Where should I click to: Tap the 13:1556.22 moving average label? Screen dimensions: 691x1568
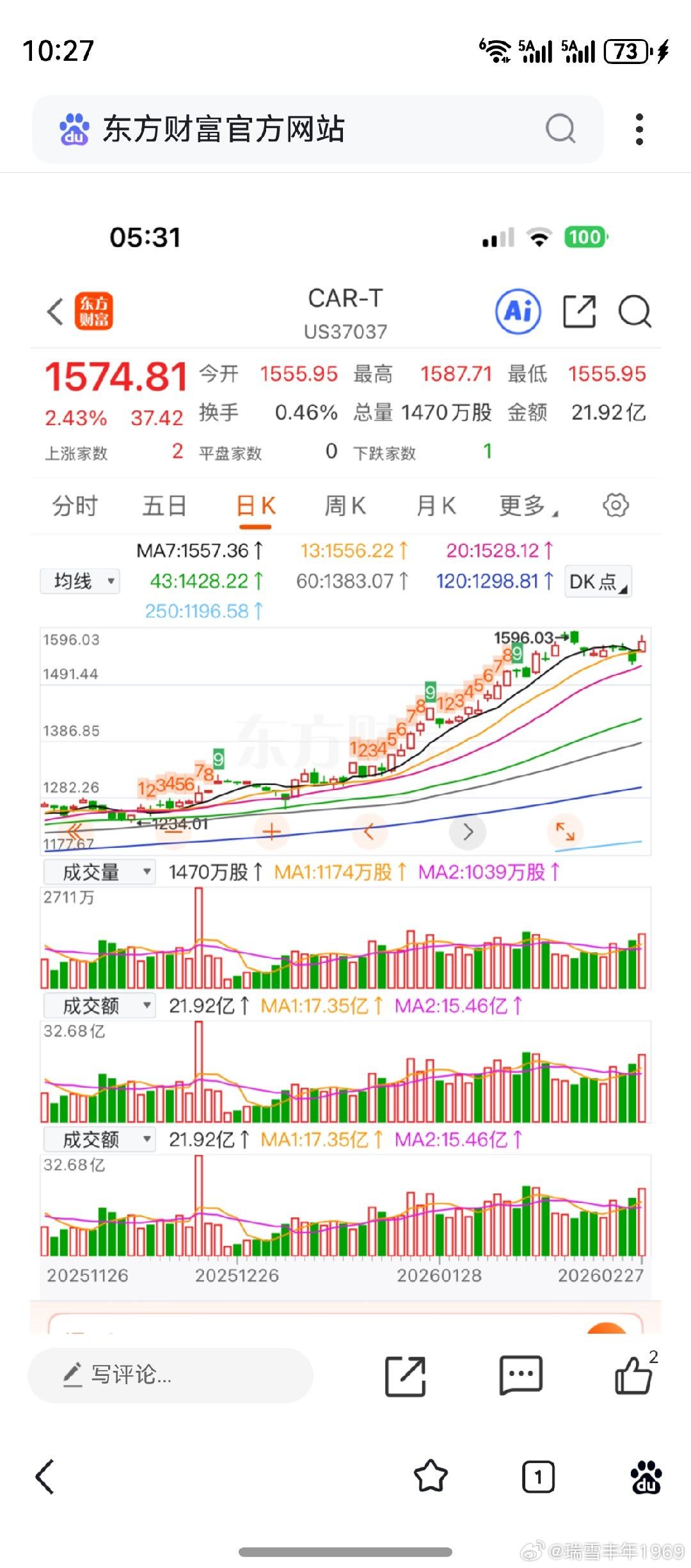click(354, 551)
